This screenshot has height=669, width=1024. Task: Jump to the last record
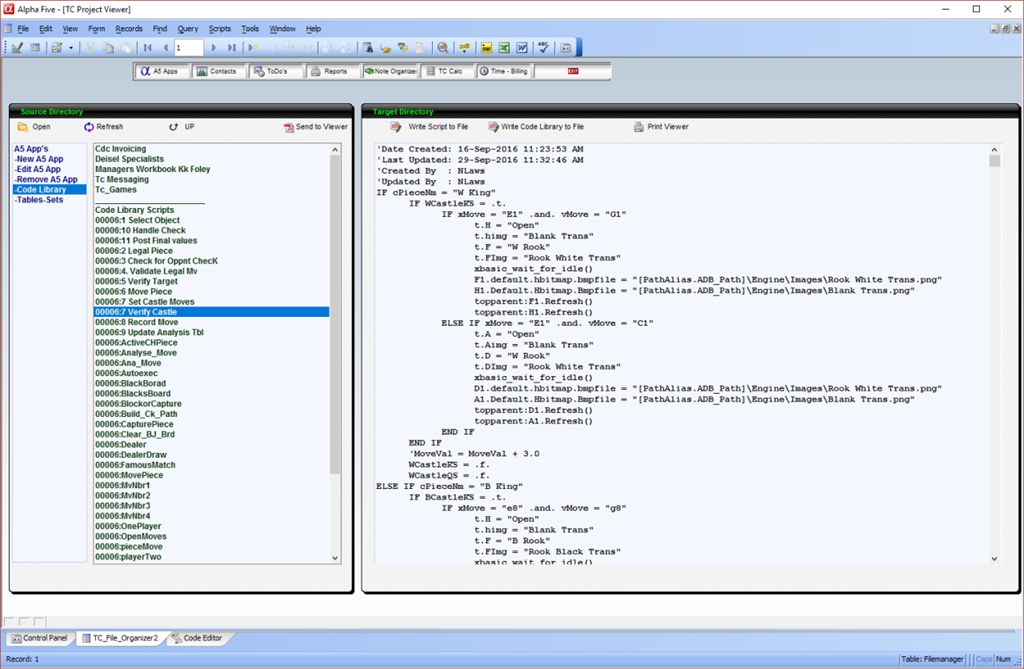pyautogui.click(x=232, y=47)
